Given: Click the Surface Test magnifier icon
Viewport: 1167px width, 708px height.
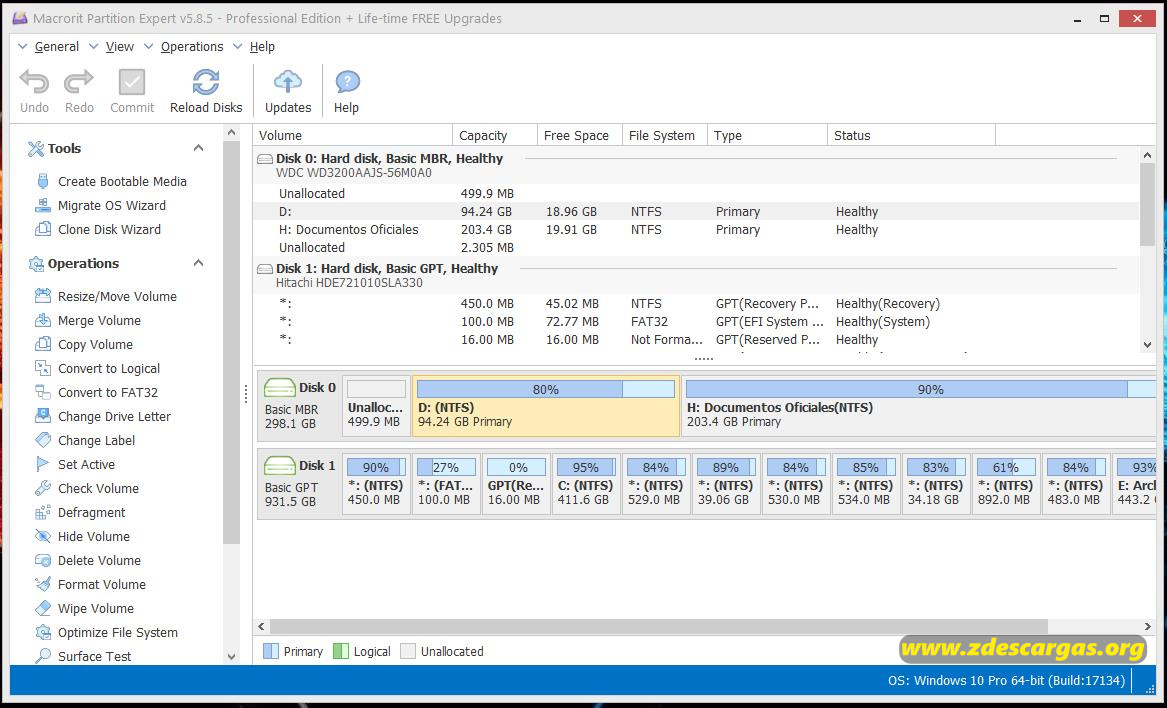Looking at the screenshot, I should coord(43,656).
